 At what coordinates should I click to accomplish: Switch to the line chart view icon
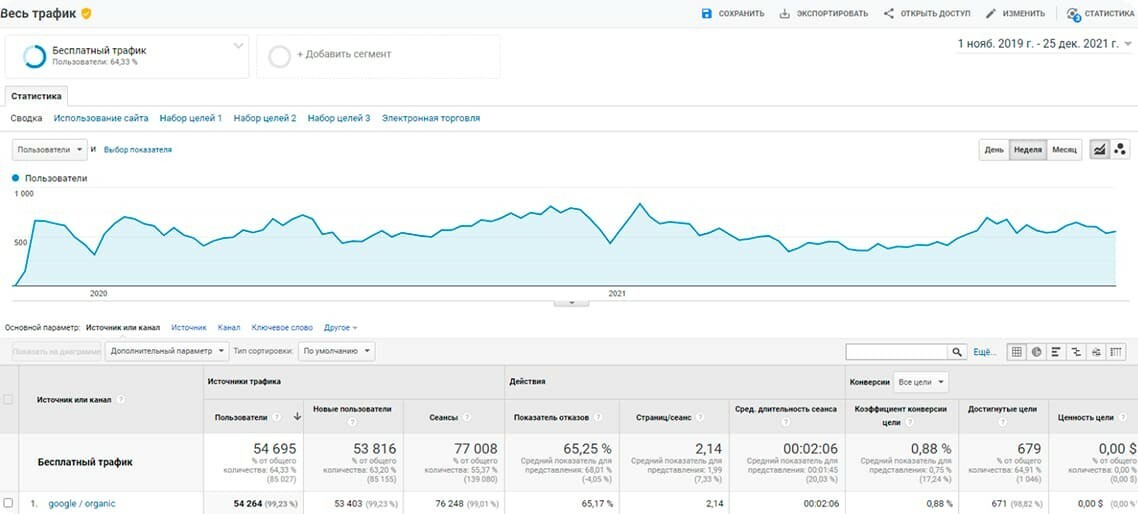[x=1099, y=150]
